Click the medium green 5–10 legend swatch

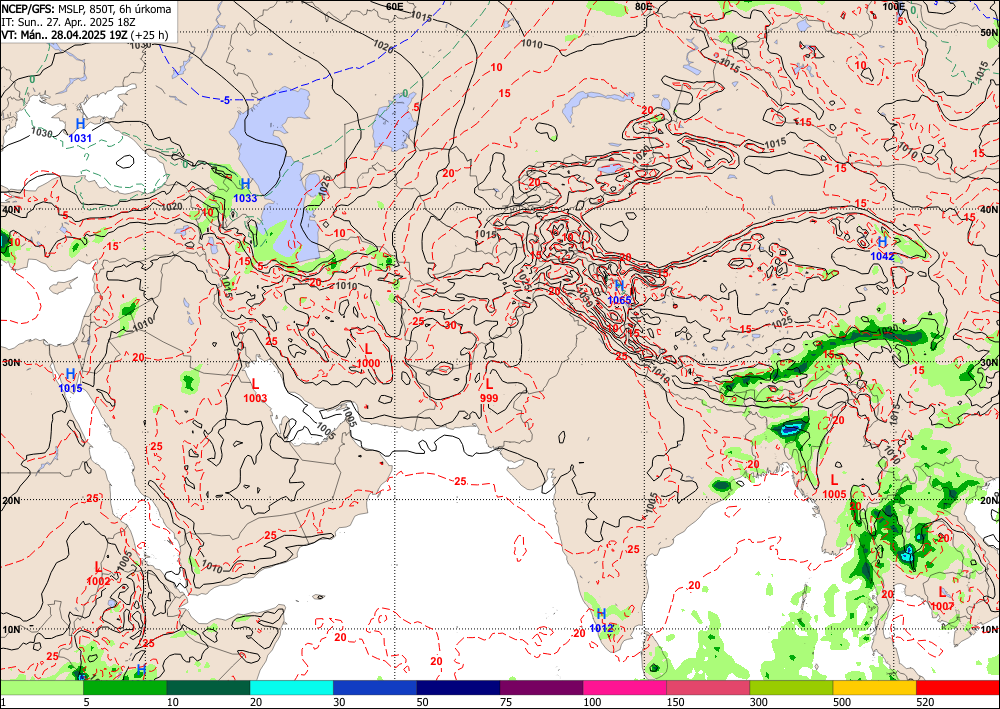[125, 687]
